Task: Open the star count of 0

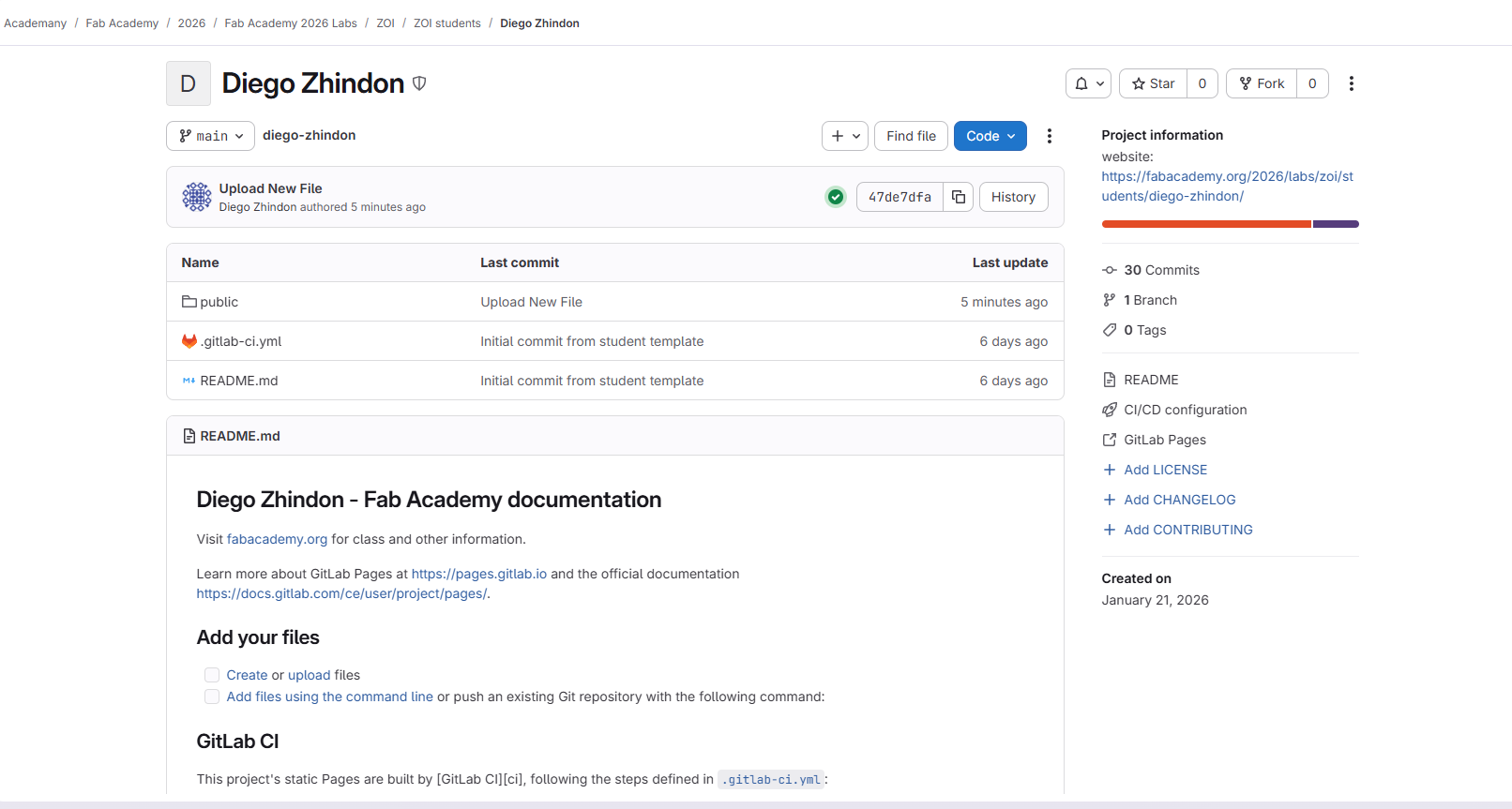Action: 1202,83
